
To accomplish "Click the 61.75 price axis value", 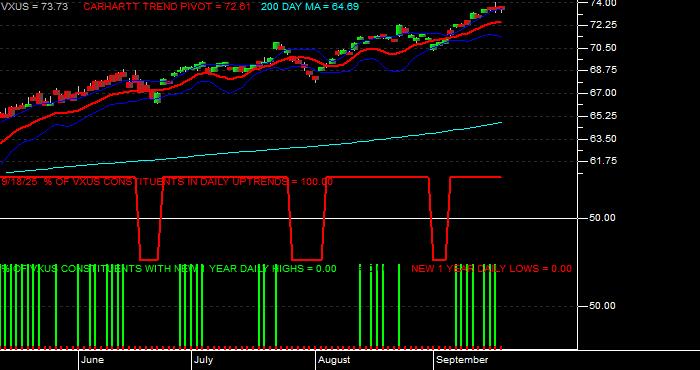I will [603, 161].
